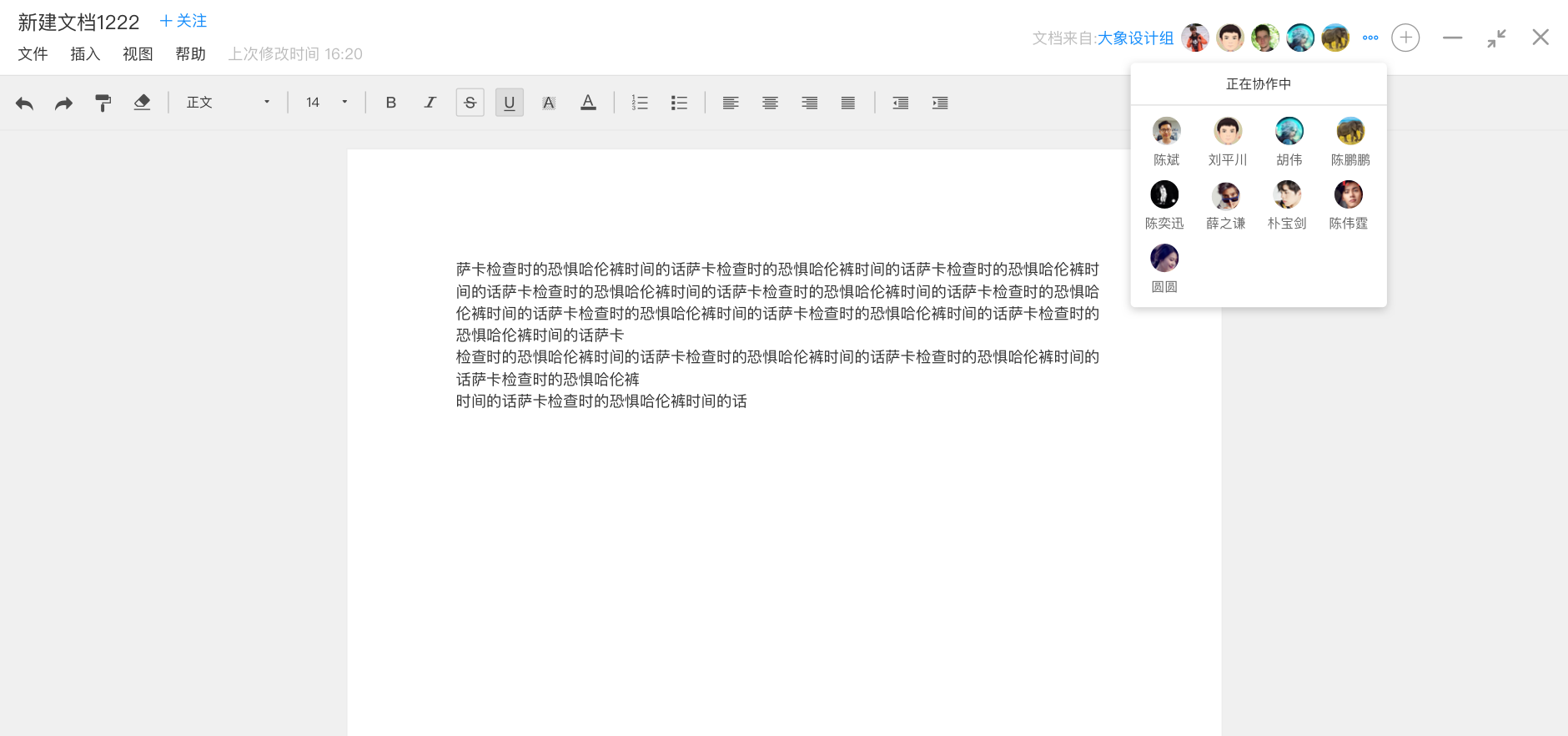Open the 插入 menu
The width and height of the screenshot is (1568, 736).
85,54
